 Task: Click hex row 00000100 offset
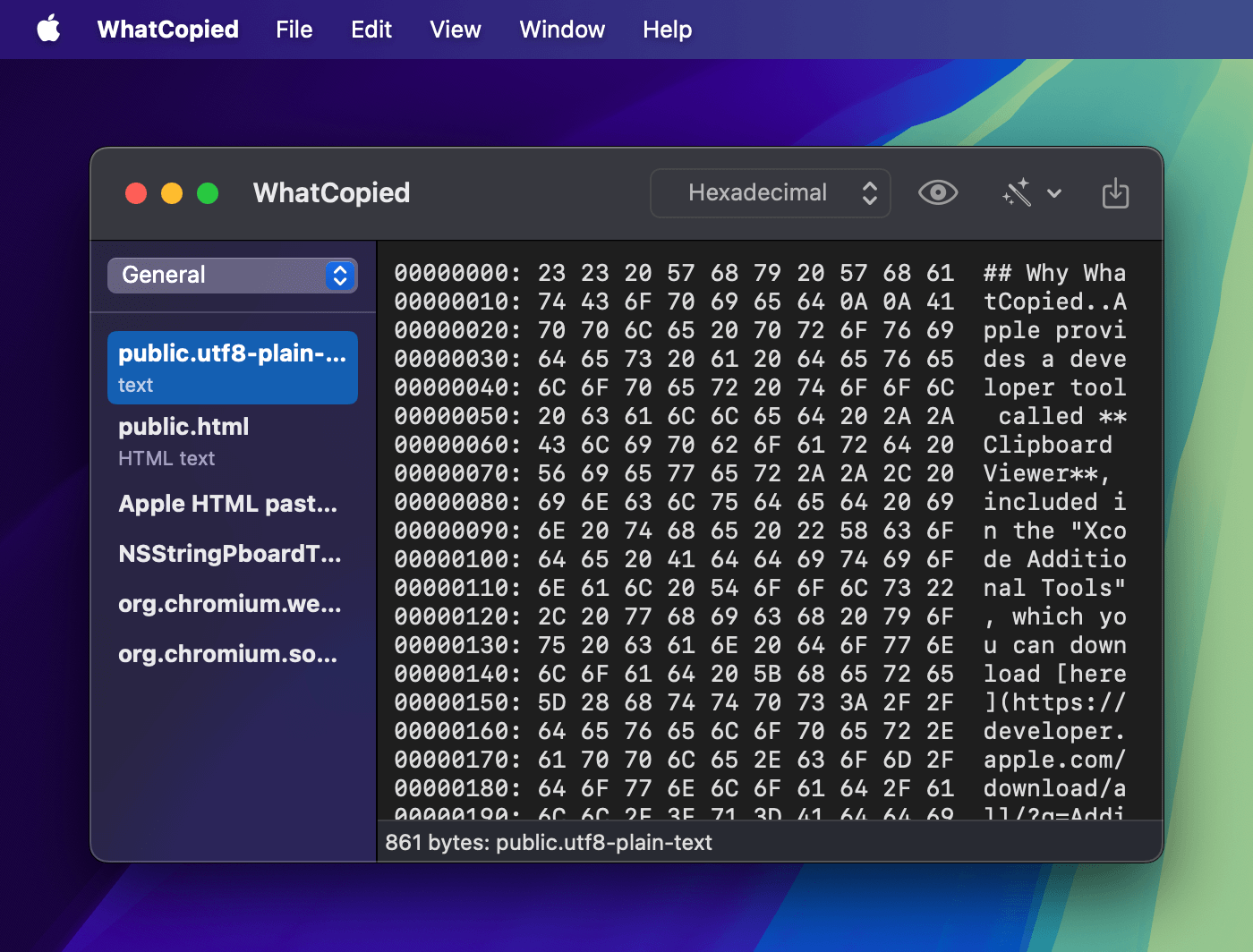pos(457,559)
